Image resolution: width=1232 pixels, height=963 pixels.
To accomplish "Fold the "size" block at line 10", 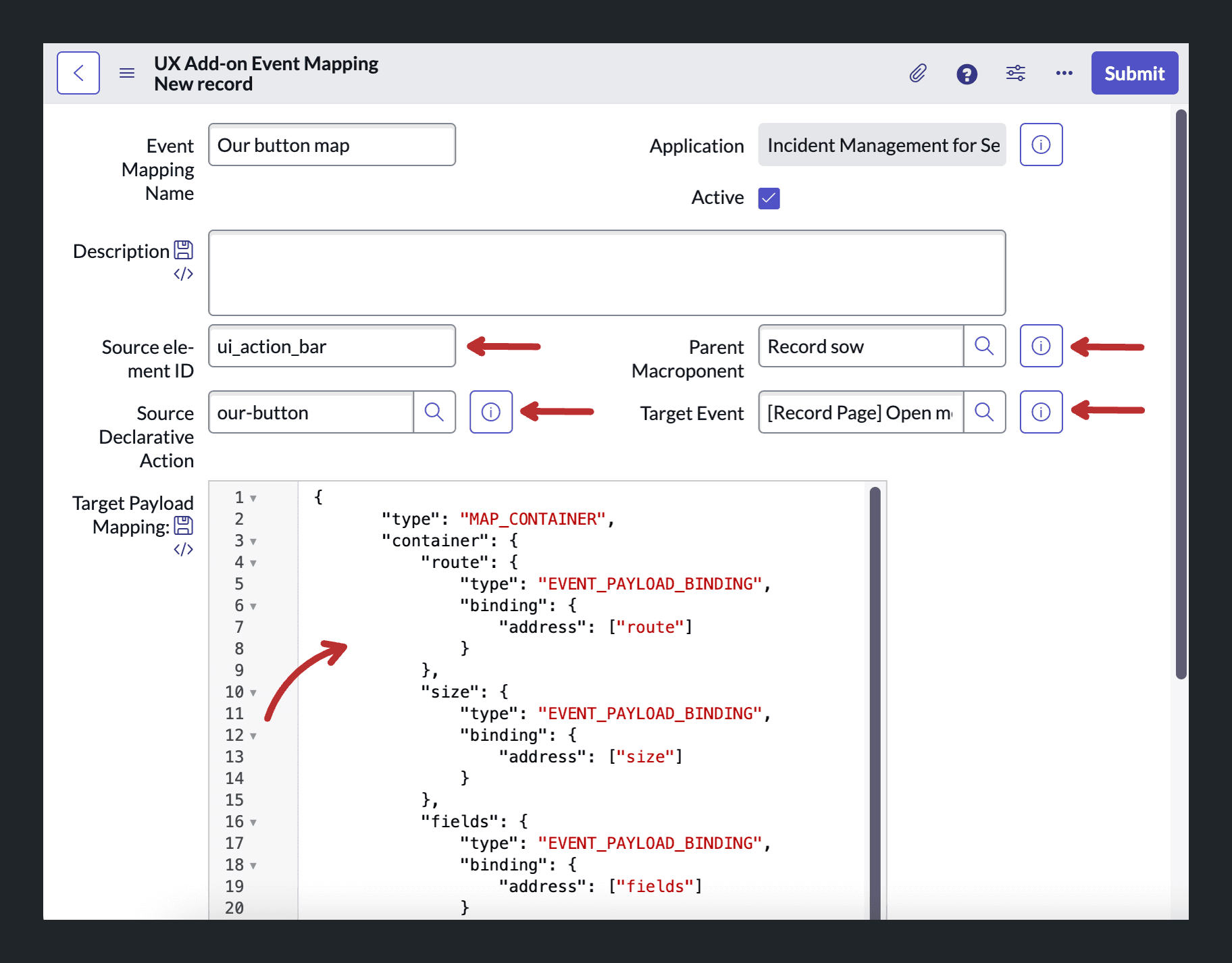I will (253, 693).
